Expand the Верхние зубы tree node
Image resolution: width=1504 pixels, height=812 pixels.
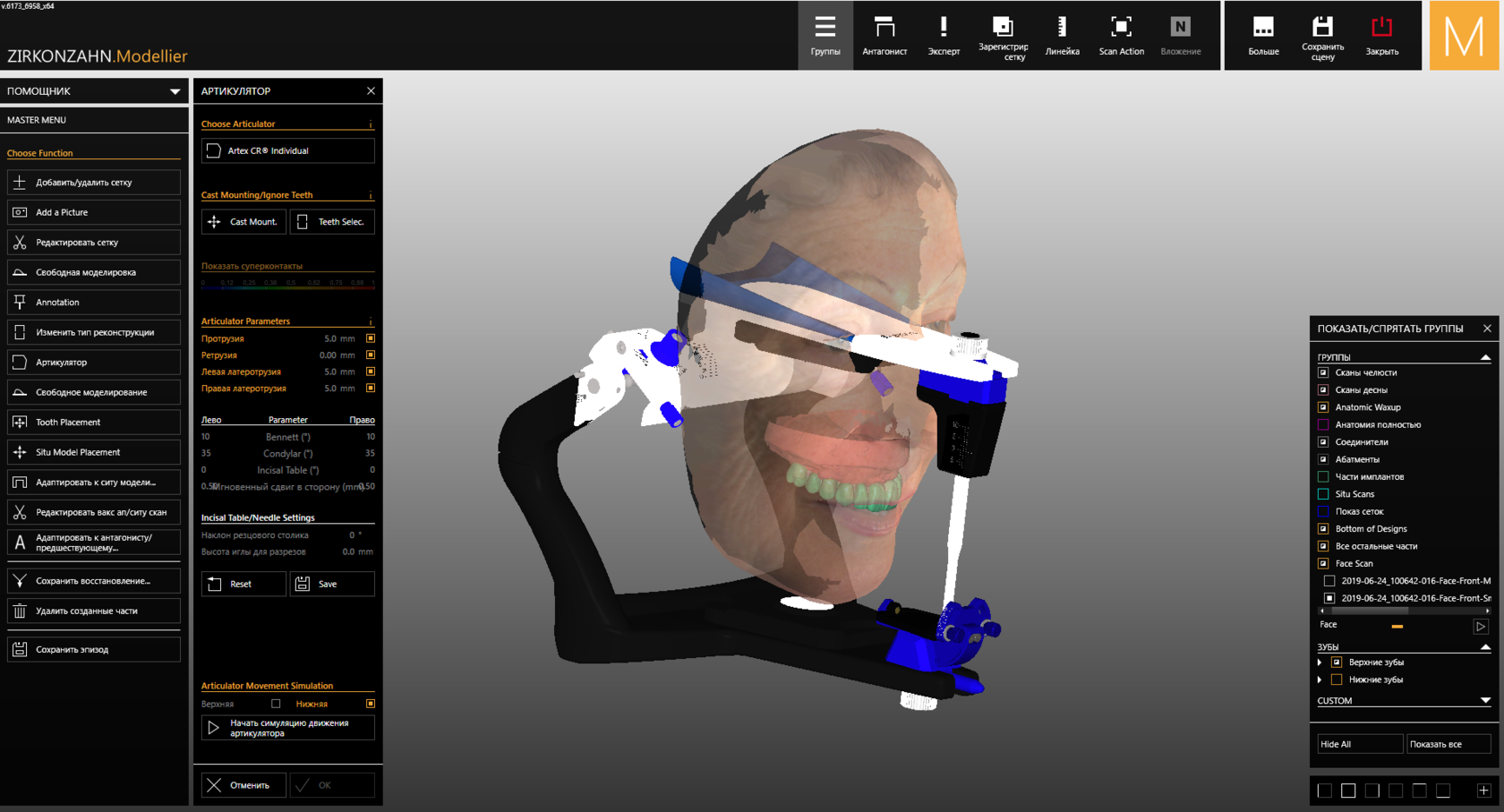[1320, 662]
